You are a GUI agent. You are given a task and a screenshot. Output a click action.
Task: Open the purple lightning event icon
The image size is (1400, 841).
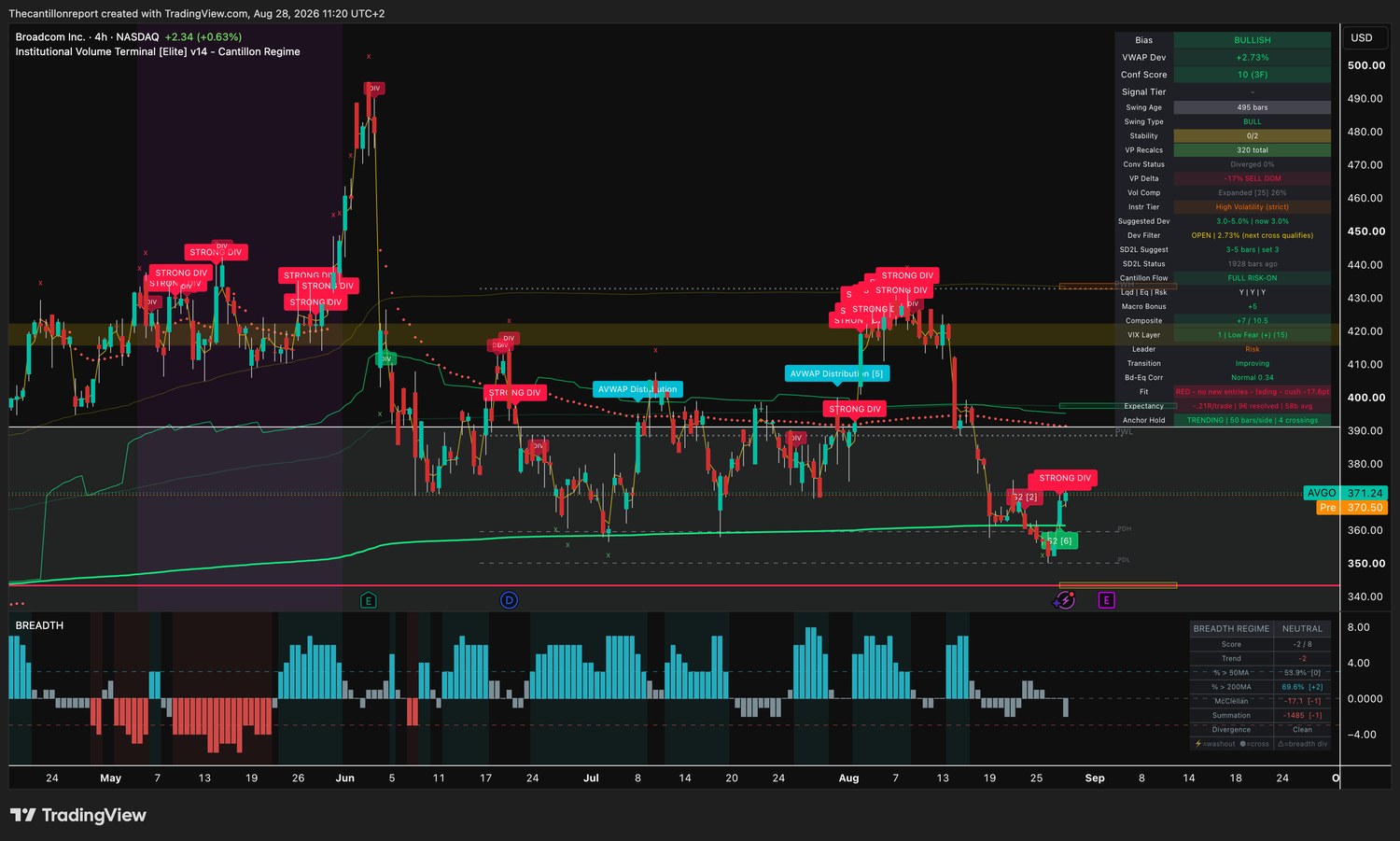pyautogui.click(x=1065, y=600)
